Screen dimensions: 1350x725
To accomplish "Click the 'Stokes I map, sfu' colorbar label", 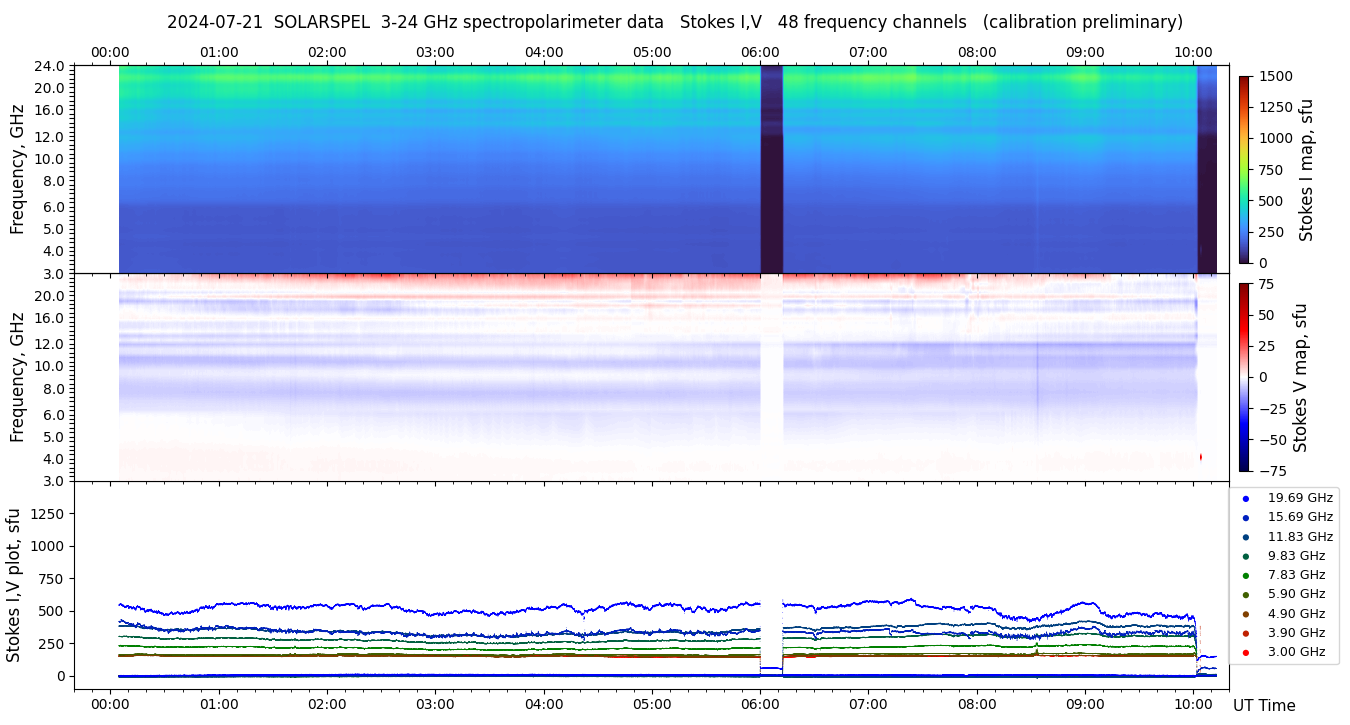I will tap(1305, 169).
